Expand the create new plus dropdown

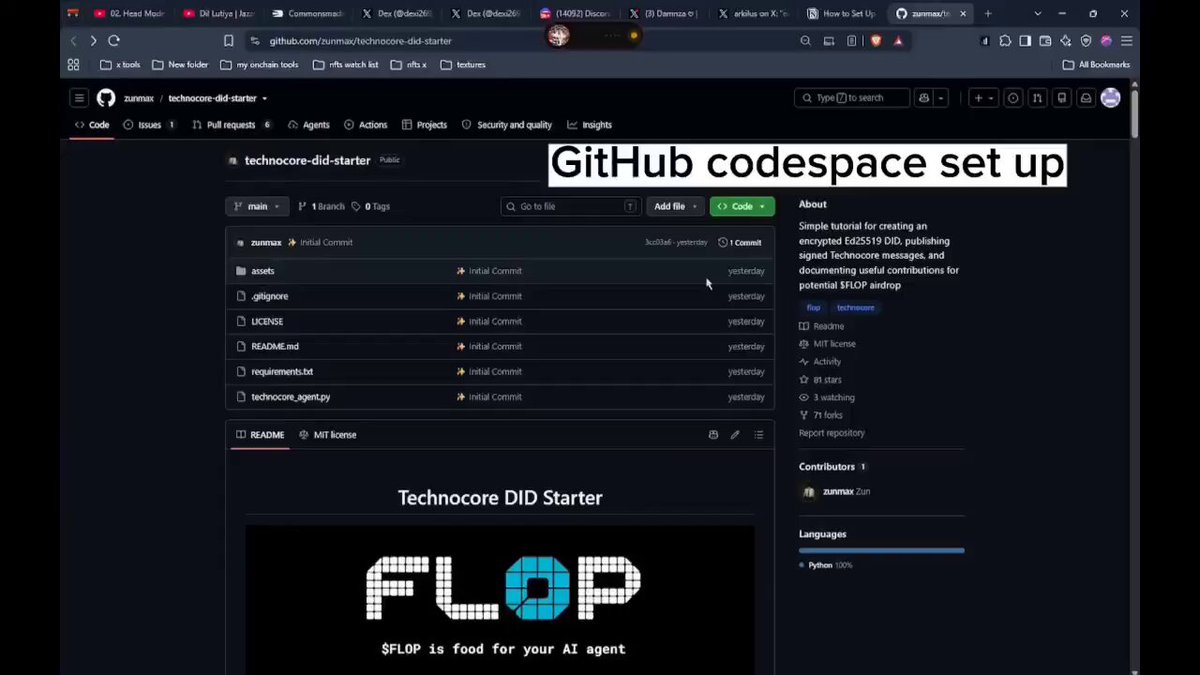click(x=984, y=98)
